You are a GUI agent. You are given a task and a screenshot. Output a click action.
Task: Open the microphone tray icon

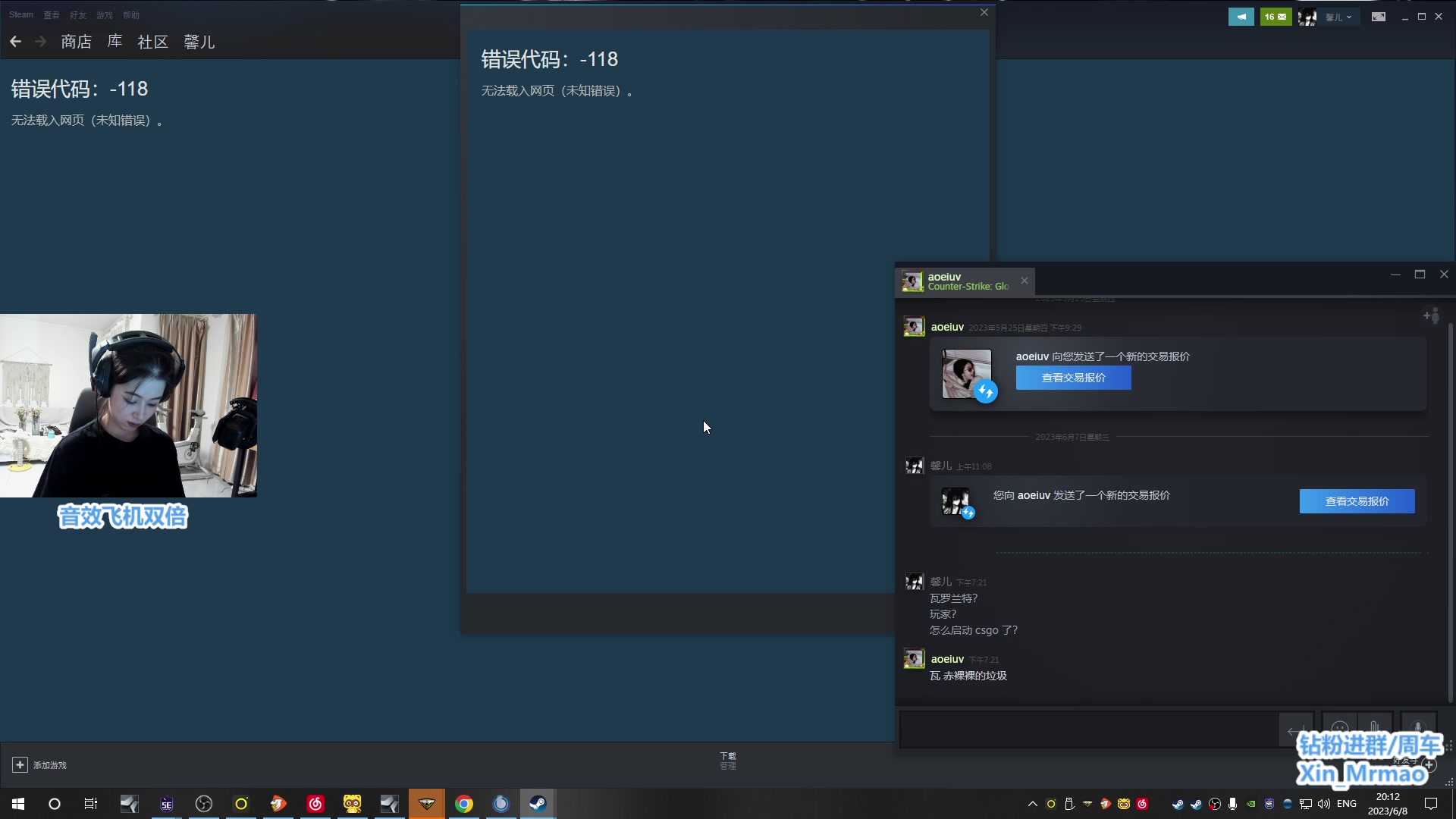(x=1233, y=804)
